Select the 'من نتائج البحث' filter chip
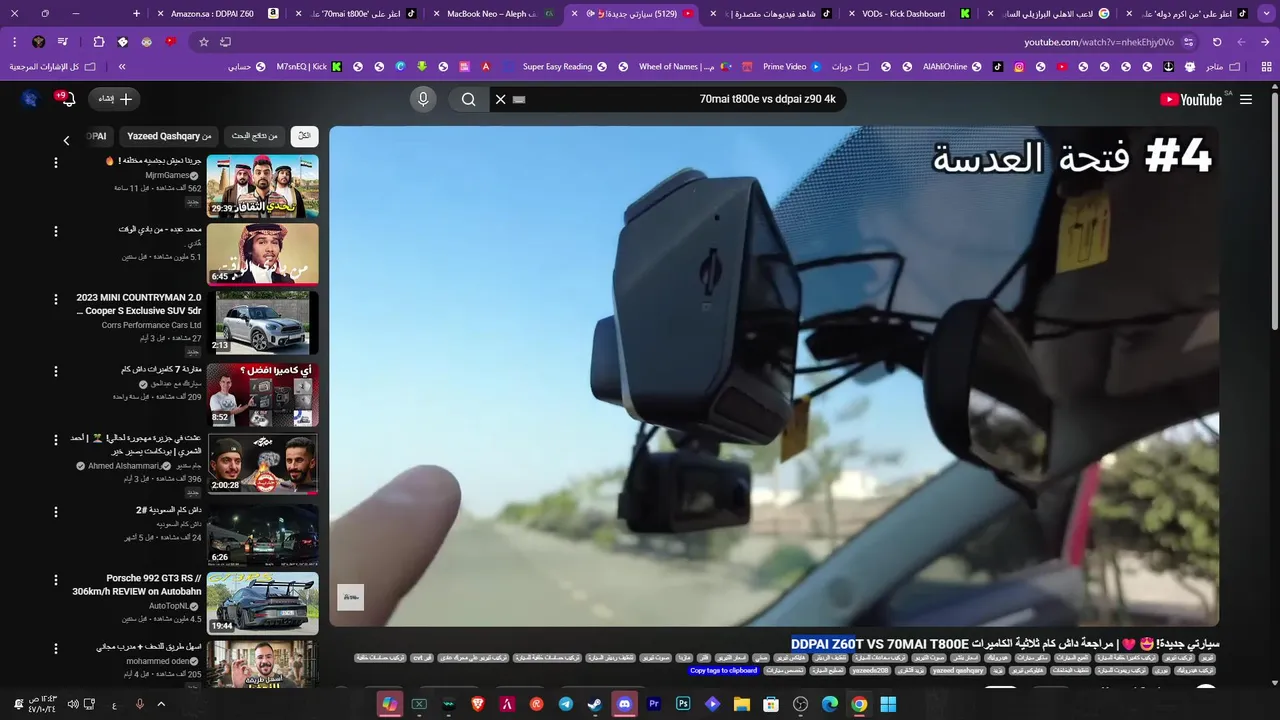Screen dimensions: 1280x720 coord(255,136)
